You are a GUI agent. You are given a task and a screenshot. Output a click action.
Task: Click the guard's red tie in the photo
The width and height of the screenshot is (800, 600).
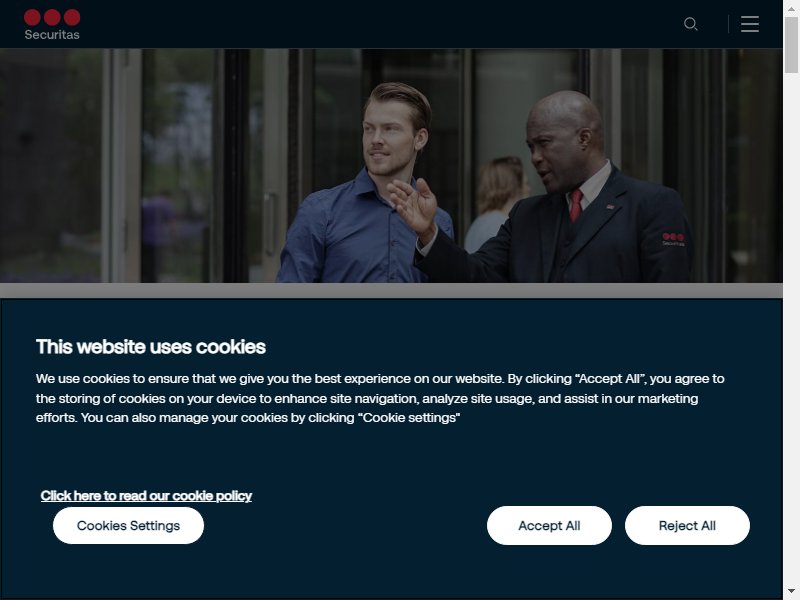[x=576, y=205]
